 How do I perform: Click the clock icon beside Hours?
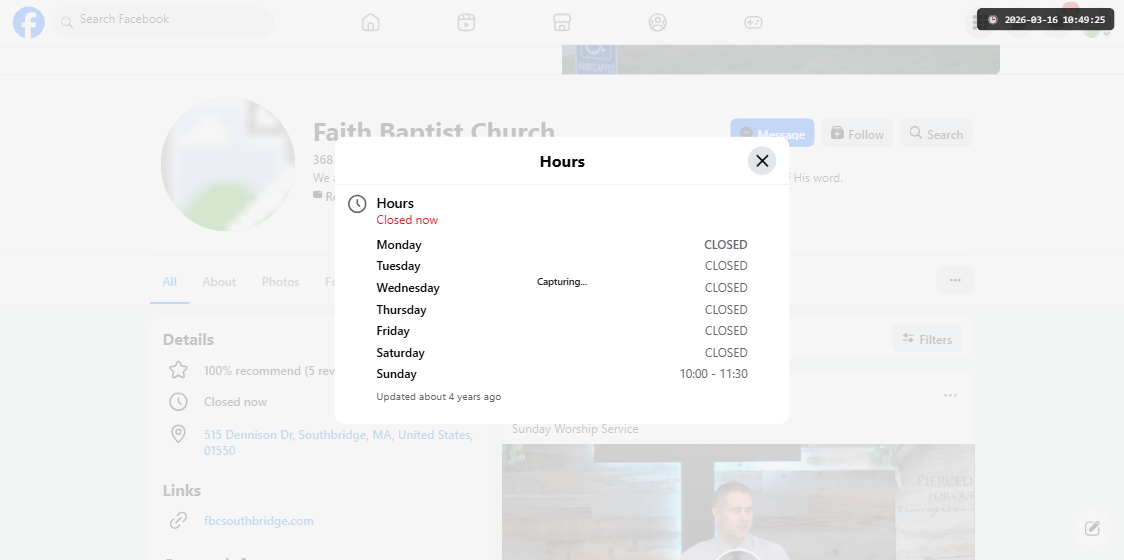click(357, 204)
